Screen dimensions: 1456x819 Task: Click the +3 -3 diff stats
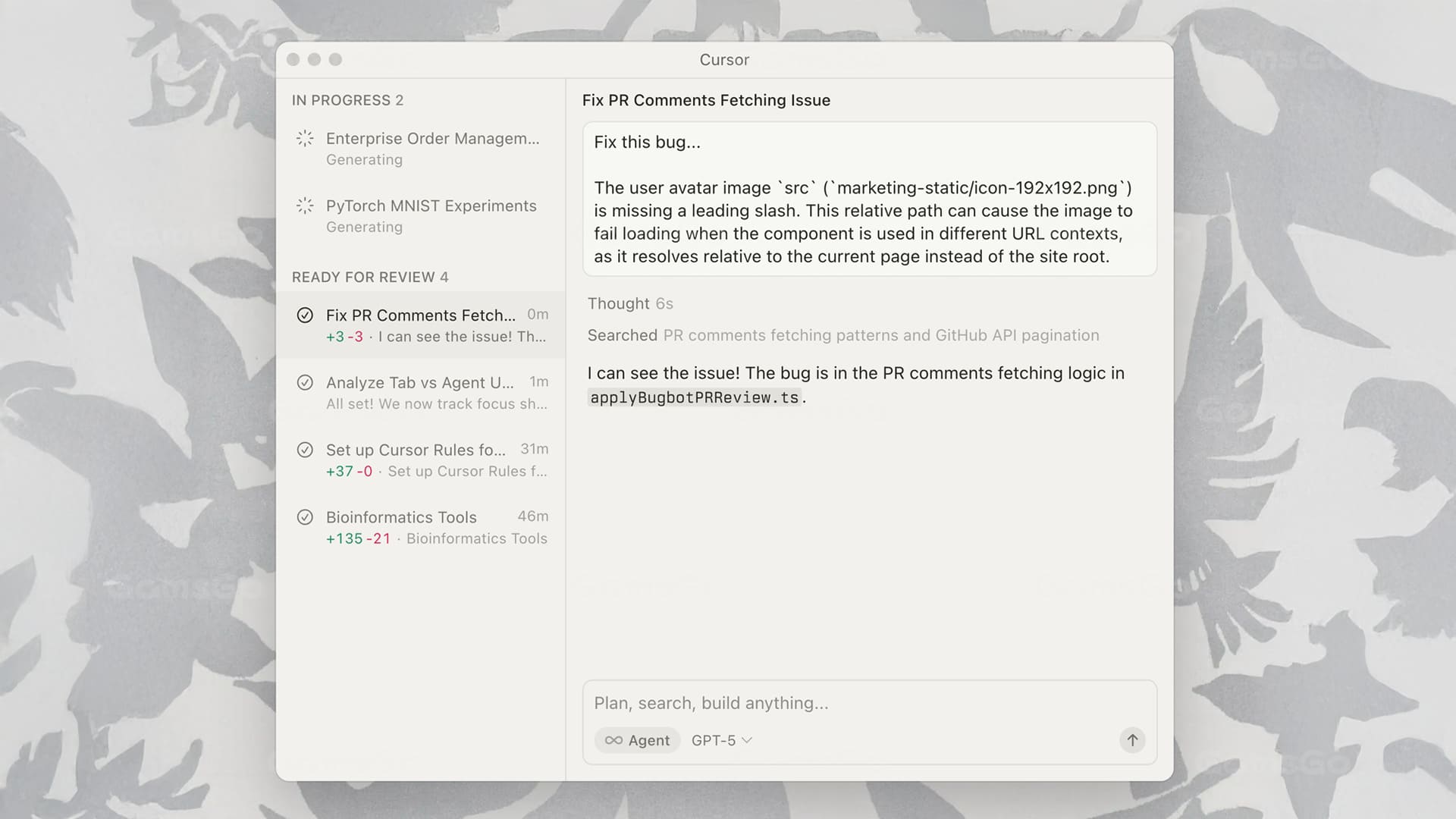[x=344, y=337]
